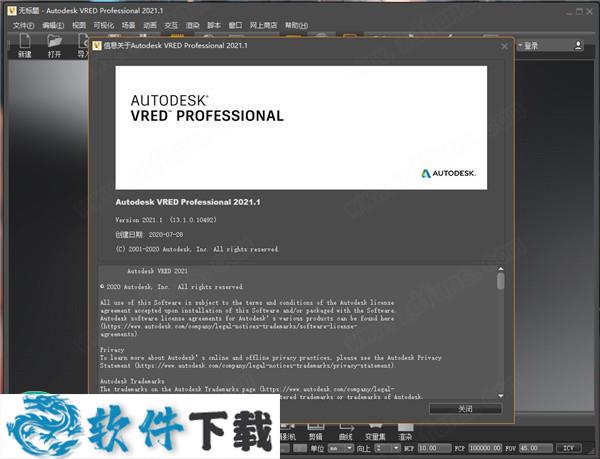Open the 动画 menu
The width and height of the screenshot is (600, 459).
point(150,26)
